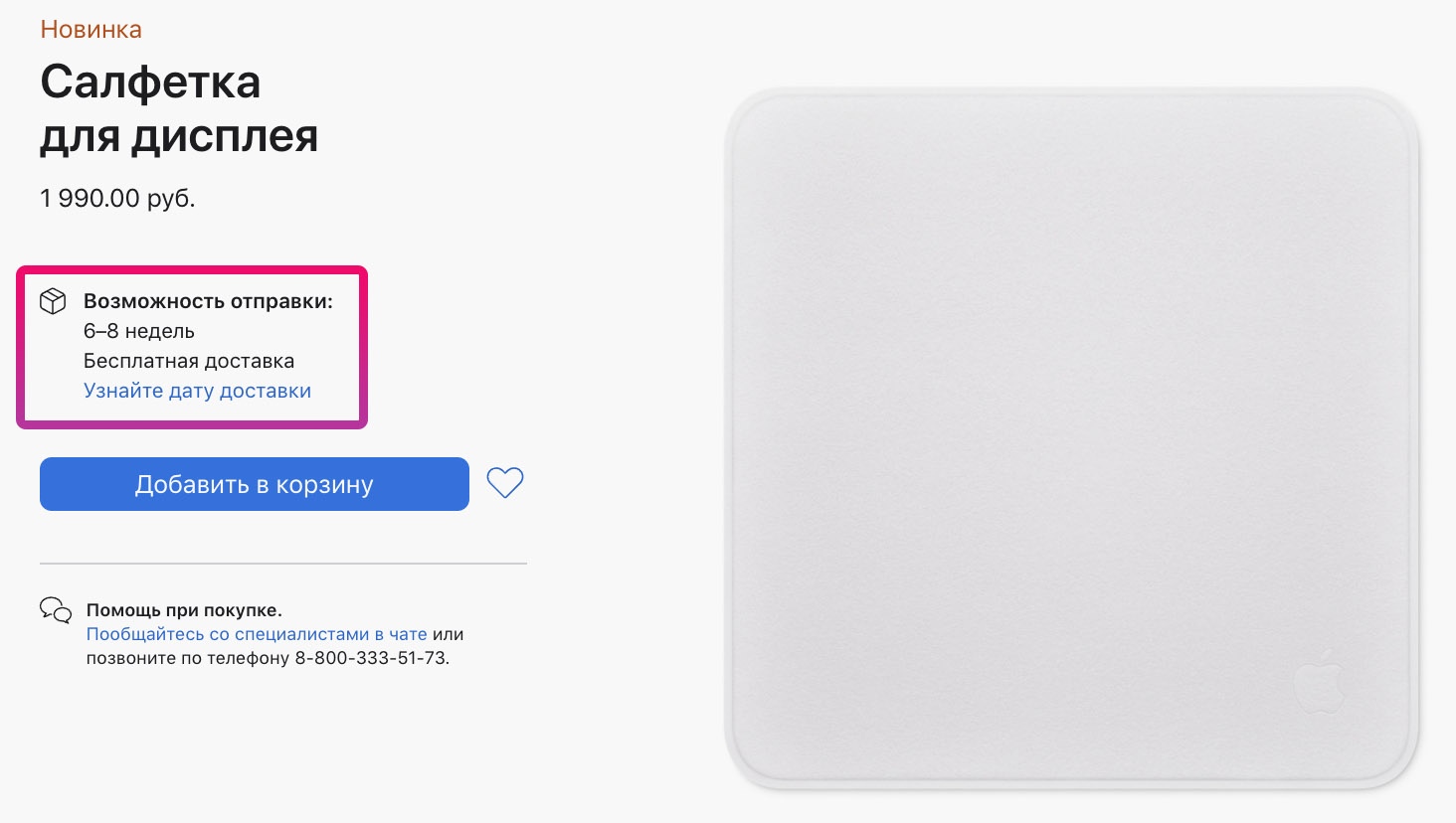The image size is (1456, 823).
Task: Click the "Добавить в корзину" button
Action: 255,484
